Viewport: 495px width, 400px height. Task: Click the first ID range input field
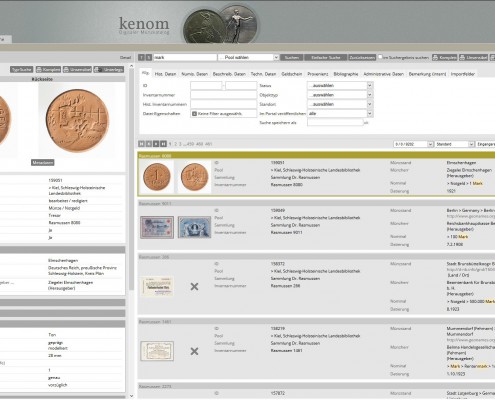206,86
